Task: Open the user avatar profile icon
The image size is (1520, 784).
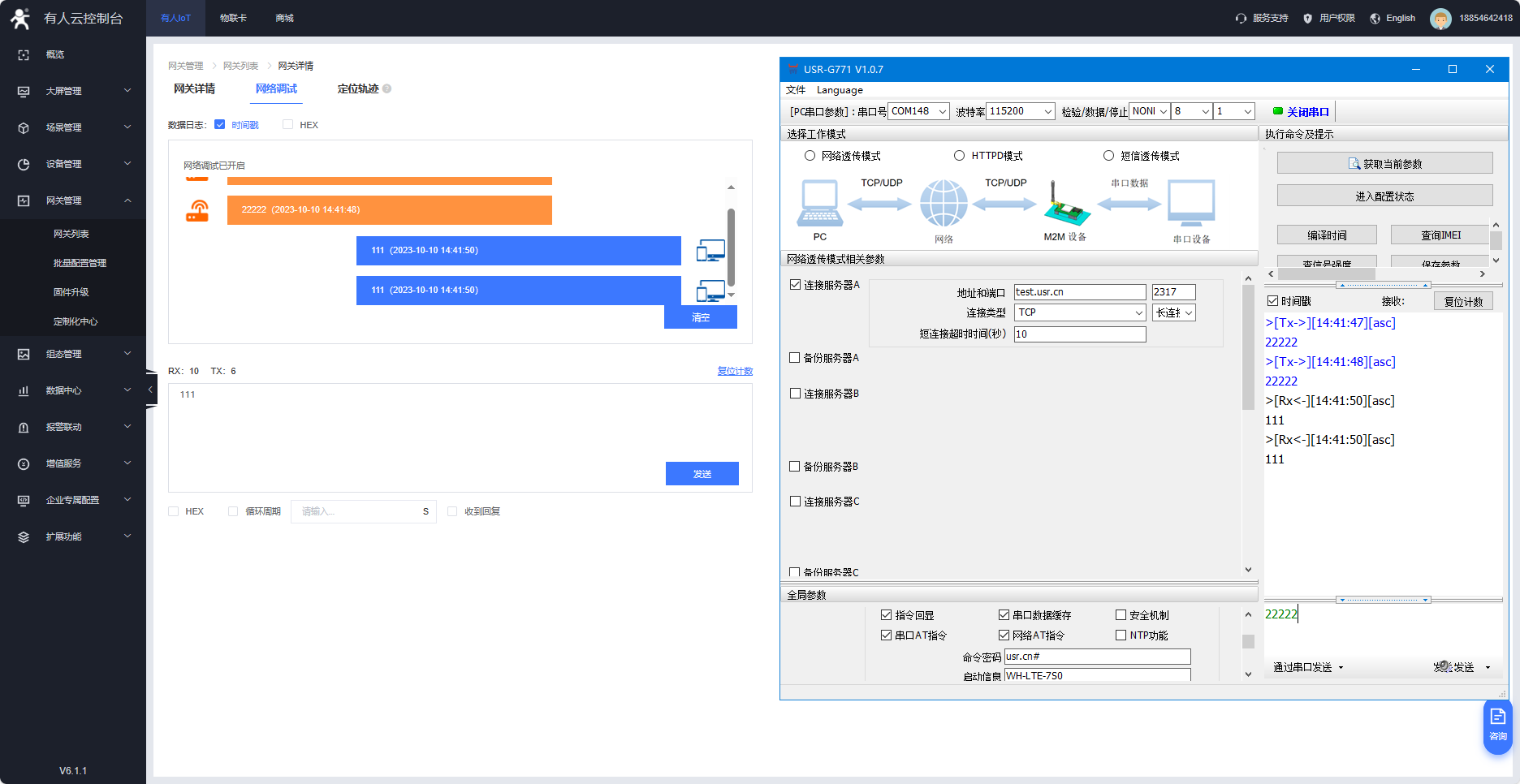Action: (x=1440, y=19)
